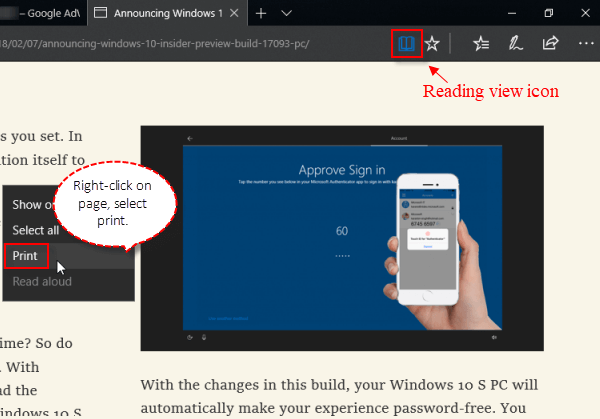Close the Announcing Windows 1 tab
This screenshot has width=600, height=419.
coord(234,13)
